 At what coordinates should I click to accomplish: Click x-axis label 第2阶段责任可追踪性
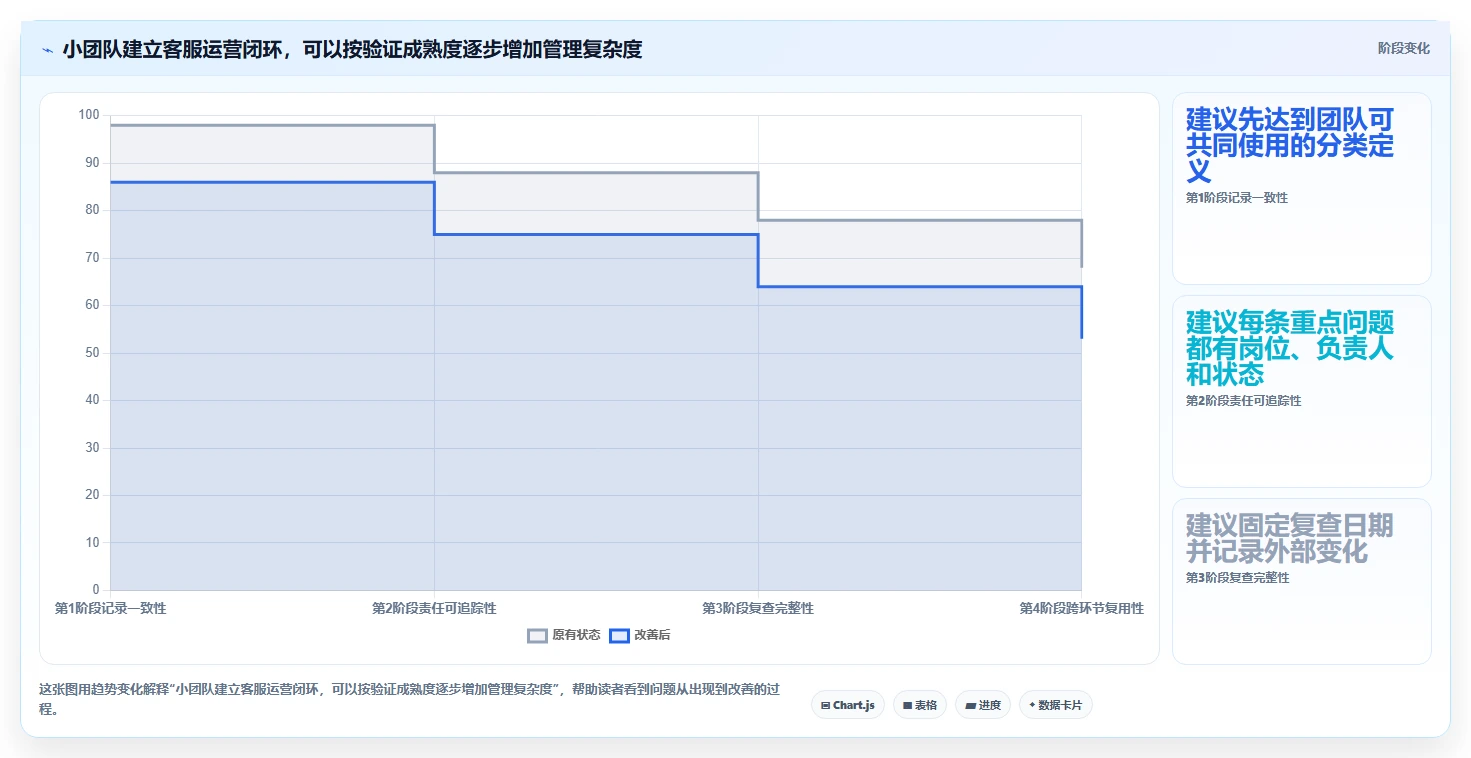coord(434,608)
